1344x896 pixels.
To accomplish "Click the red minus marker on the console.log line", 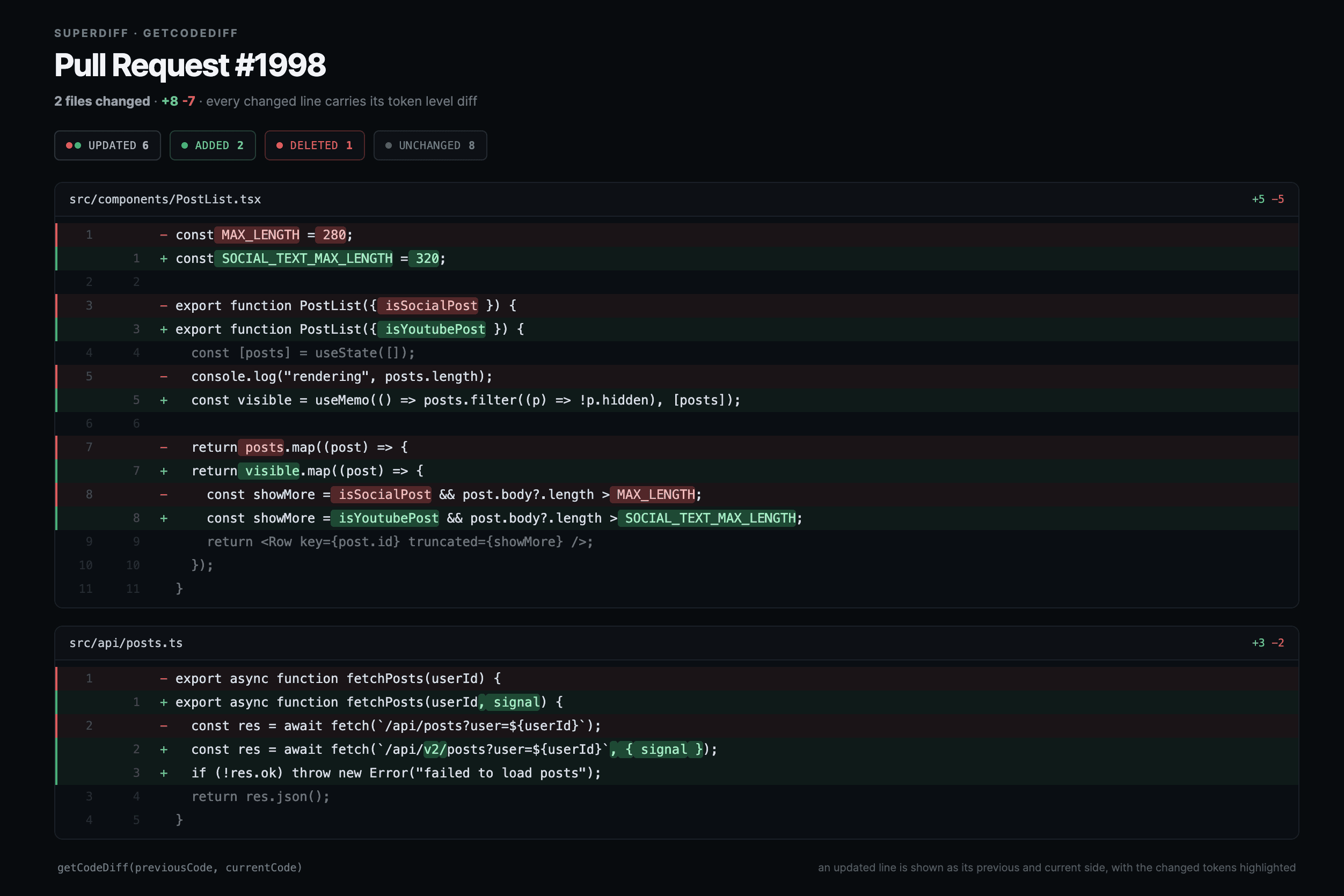I will pyautogui.click(x=164, y=377).
